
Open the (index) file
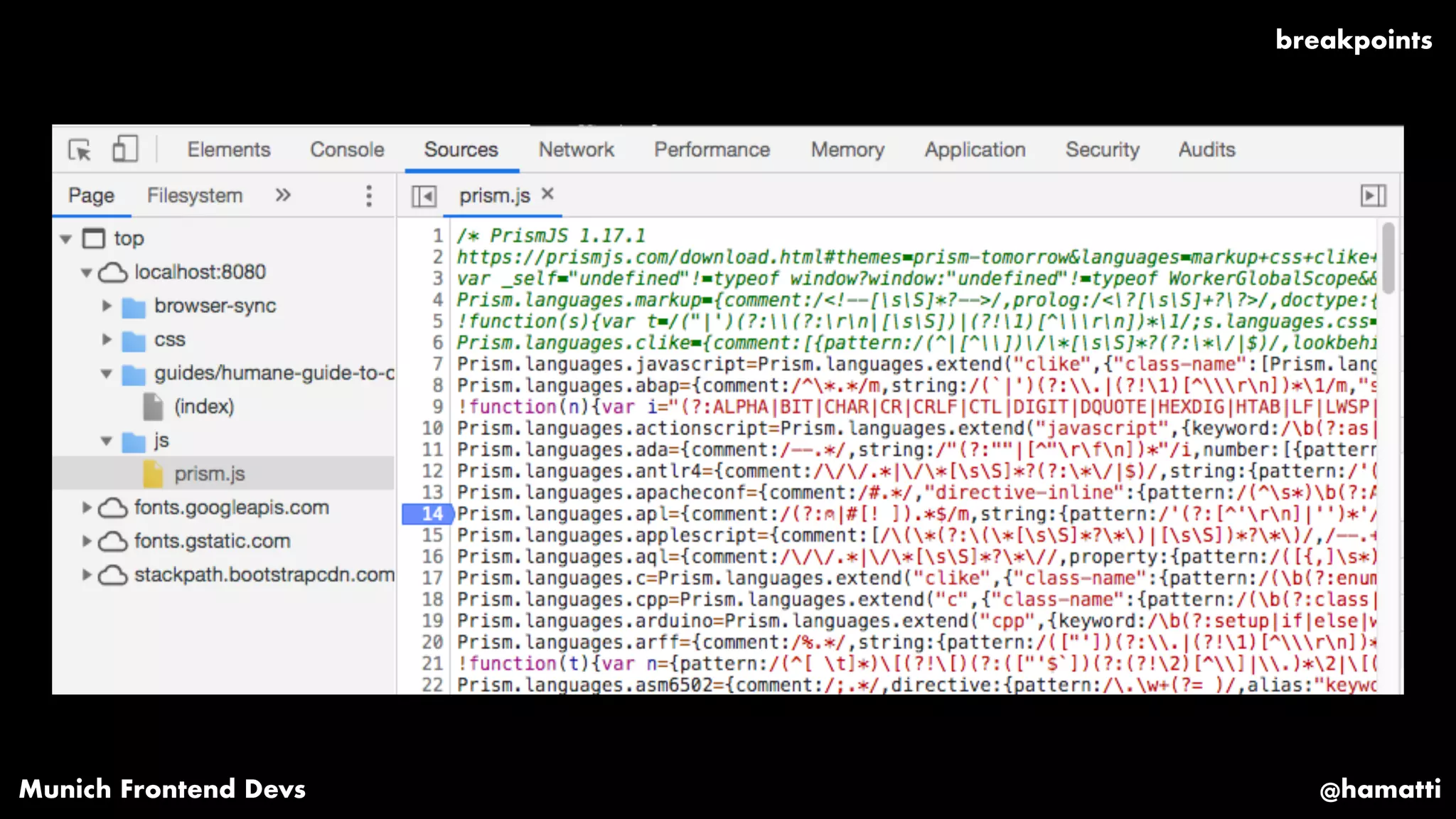point(204,407)
